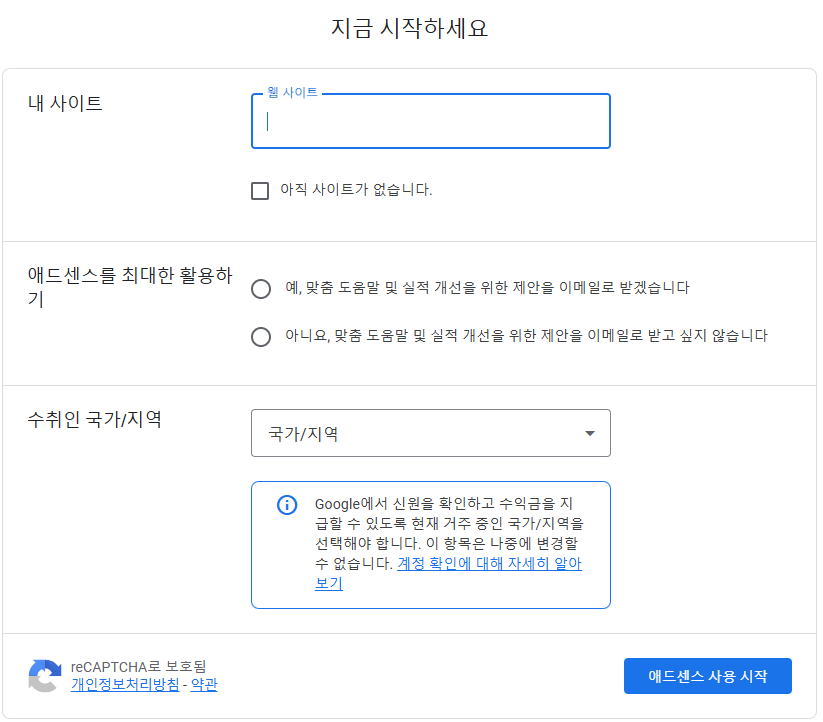Click the dropdown arrow in 국가/지역 box
This screenshot has height=722, width=823.
pos(590,433)
